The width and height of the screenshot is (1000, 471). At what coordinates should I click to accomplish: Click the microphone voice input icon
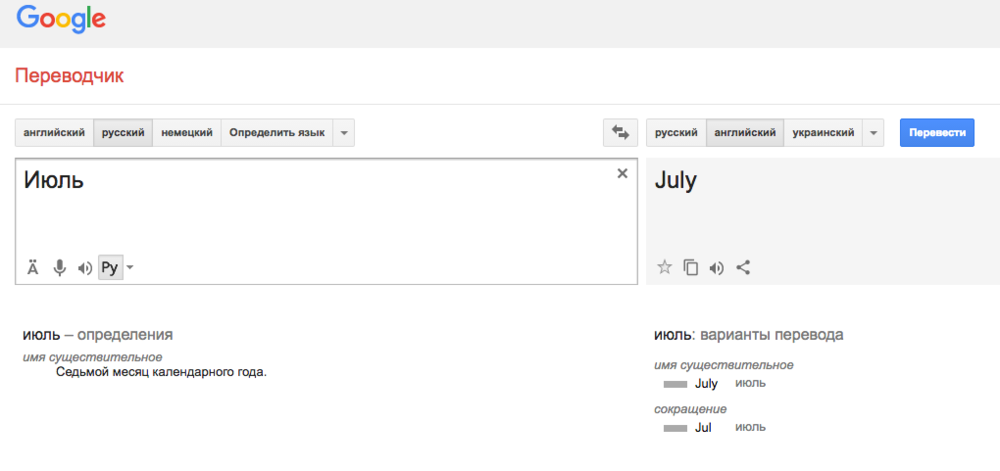[x=59, y=267]
